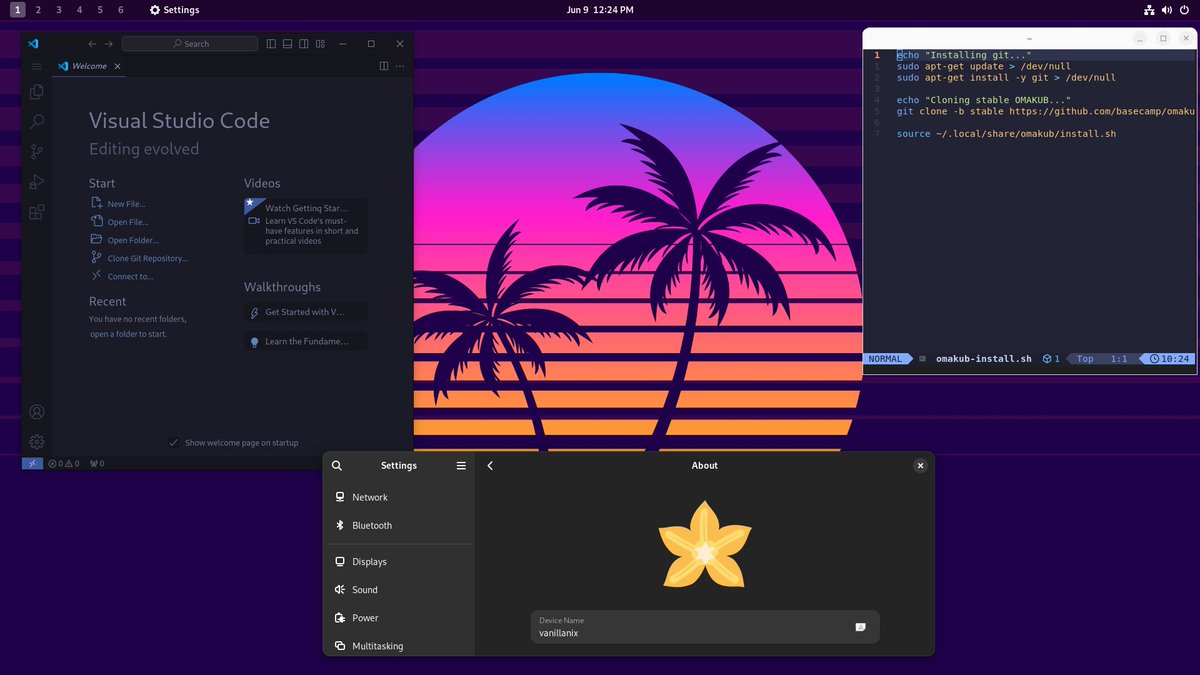Open the Extensions view in VS Code

(37, 212)
